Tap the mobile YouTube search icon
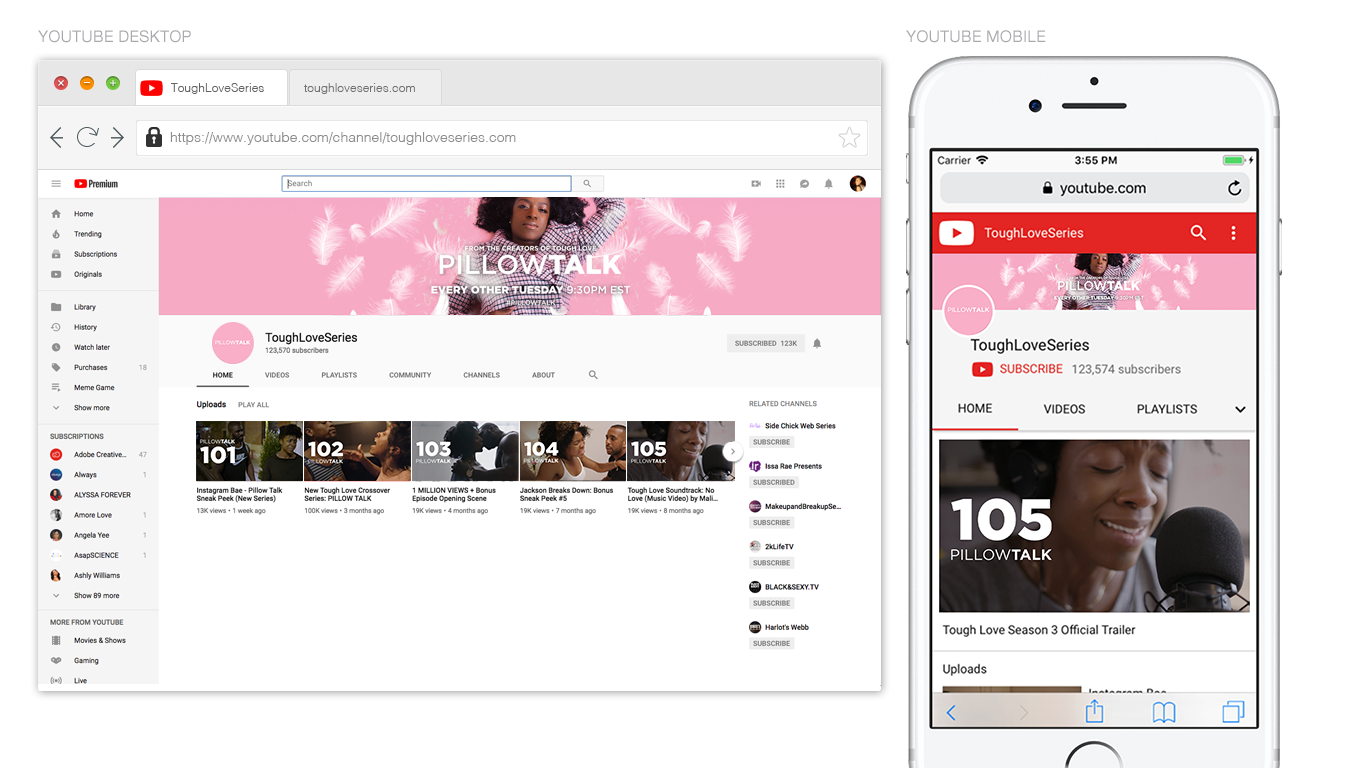The width and height of the screenshot is (1366, 768). point(1198,233)
